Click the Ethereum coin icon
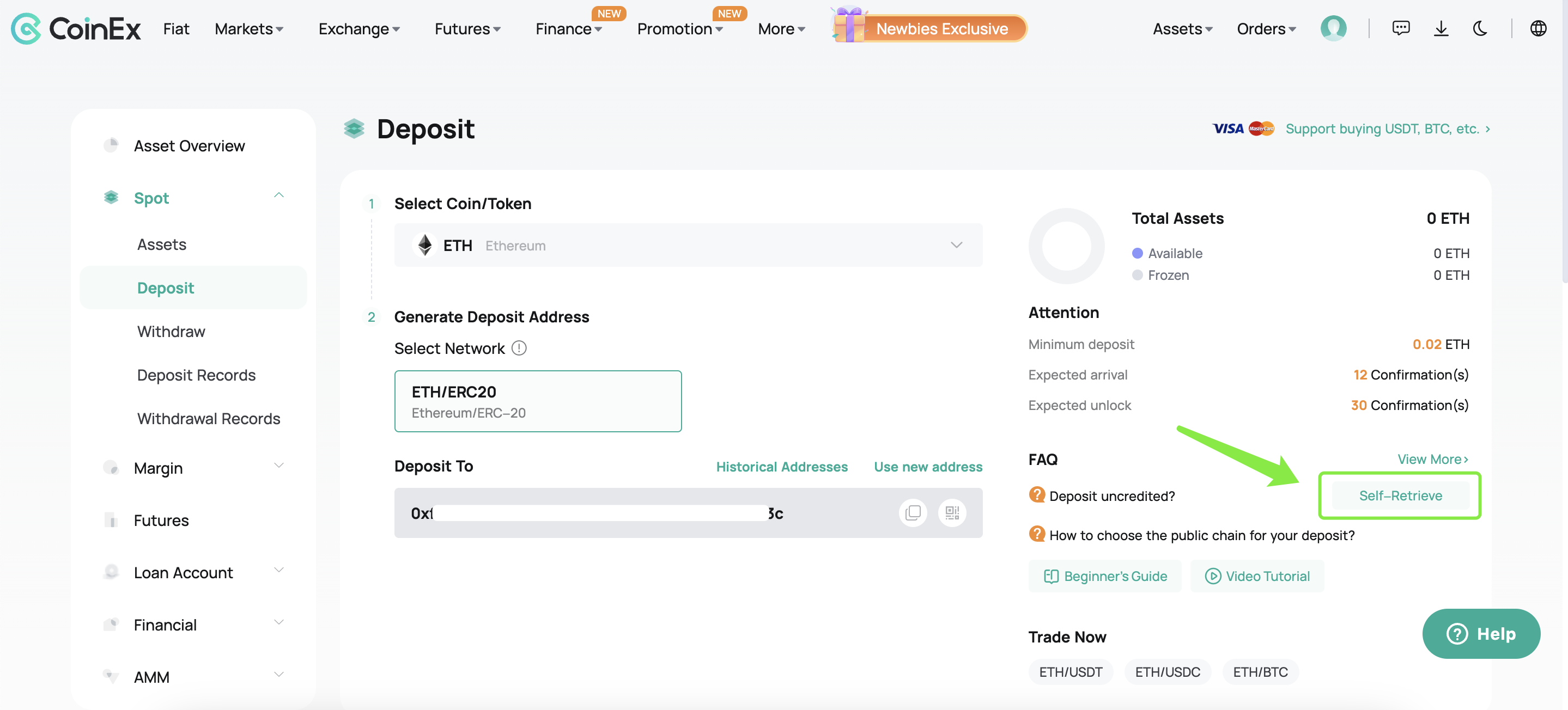The height and width of the screenshot is (710, 1568). point(425,245)
